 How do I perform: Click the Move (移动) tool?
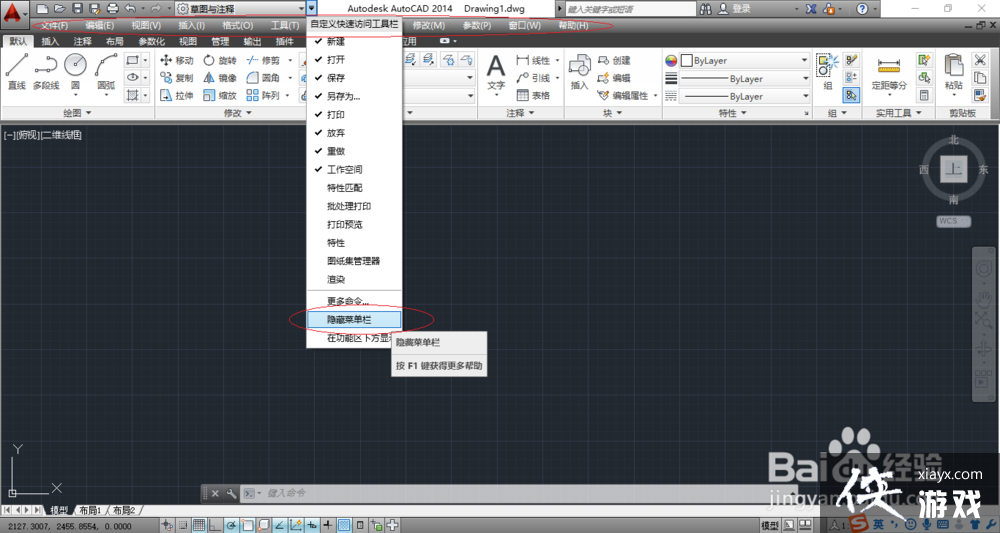point(177,60)
